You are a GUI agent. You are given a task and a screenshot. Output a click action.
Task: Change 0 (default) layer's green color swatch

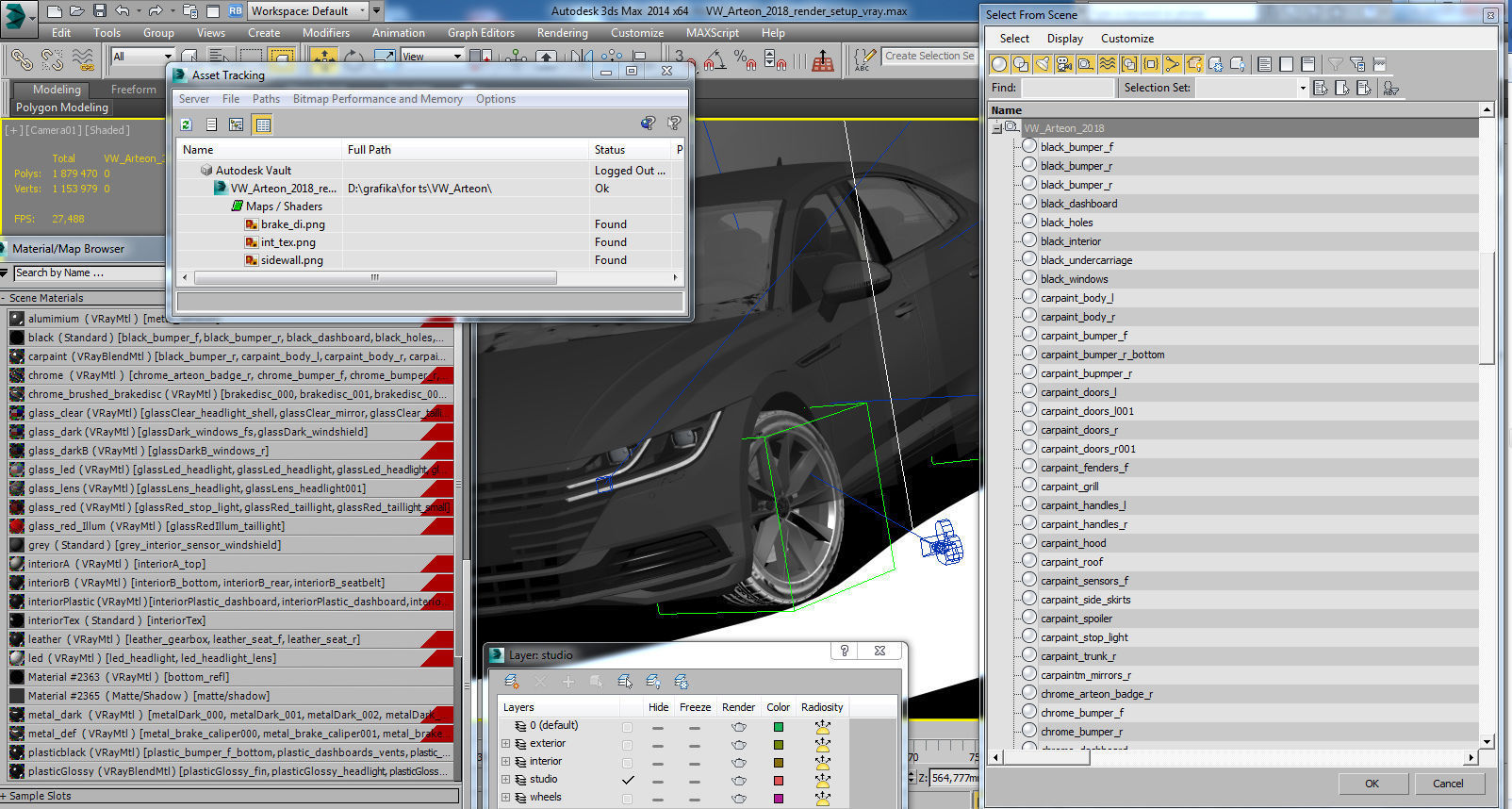point(778,727)
